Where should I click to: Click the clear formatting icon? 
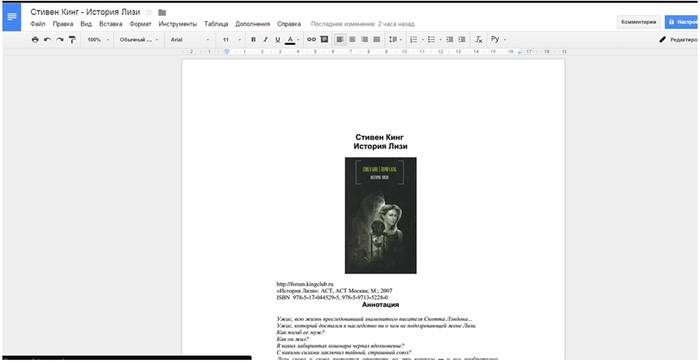pyautogui.click(x=478, y=40)
